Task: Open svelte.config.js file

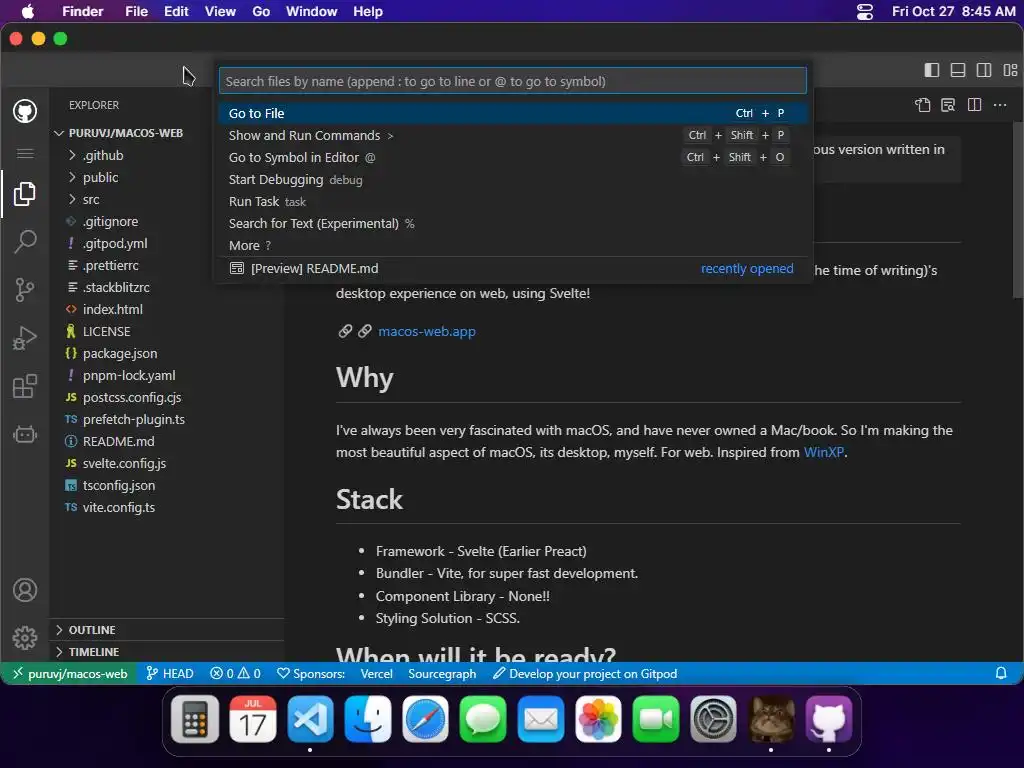Action: coord(167,464)
